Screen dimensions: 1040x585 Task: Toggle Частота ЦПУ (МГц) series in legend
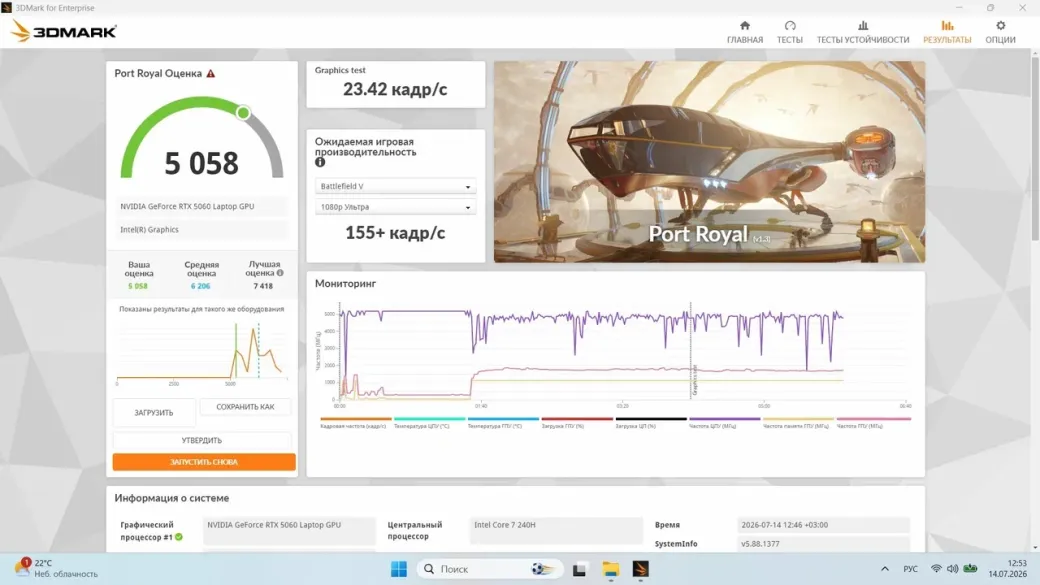(724, 422)
